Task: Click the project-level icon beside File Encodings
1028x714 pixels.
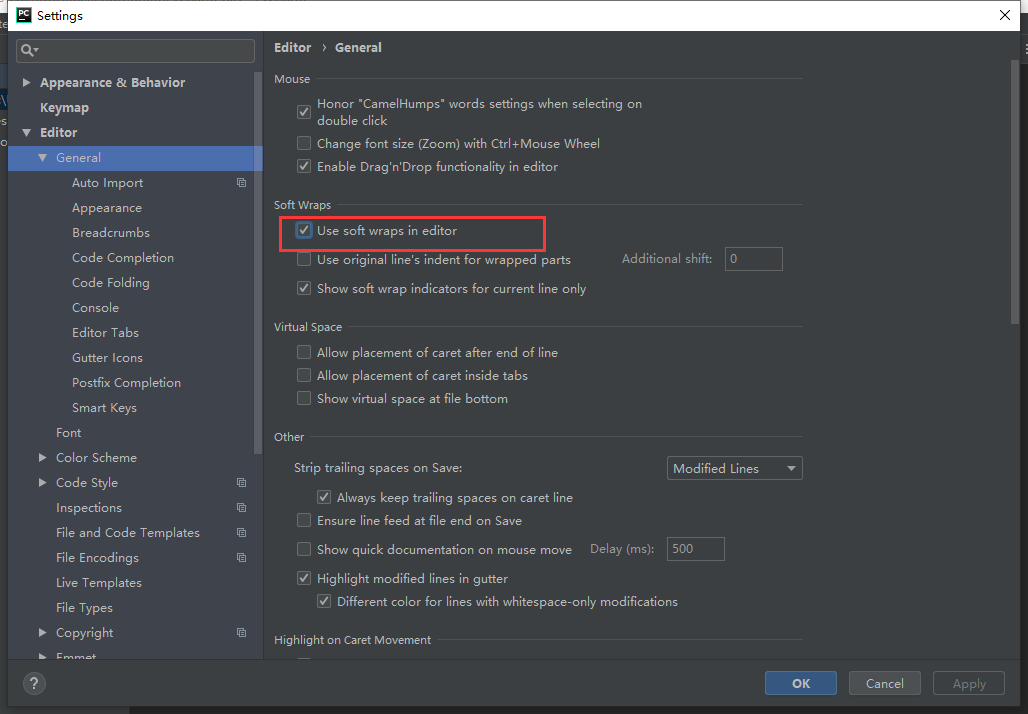Action: [241, 558]
